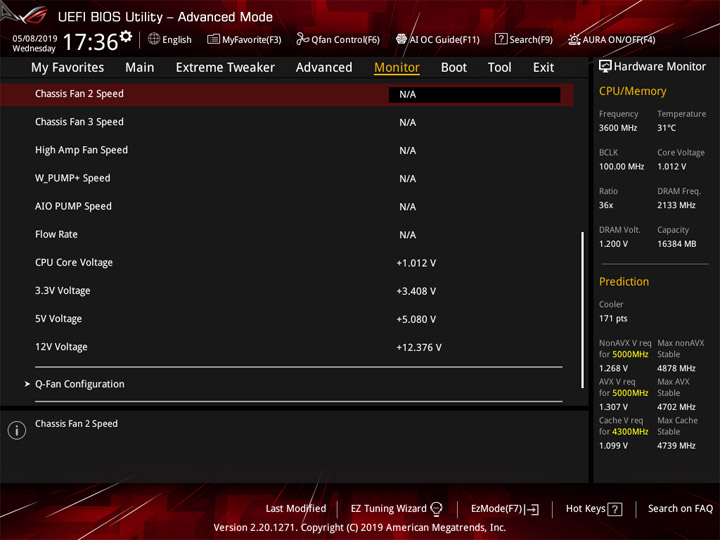Click the settings gear next to the clock
The image size is (720, 540).
click(x=126, y=36)
